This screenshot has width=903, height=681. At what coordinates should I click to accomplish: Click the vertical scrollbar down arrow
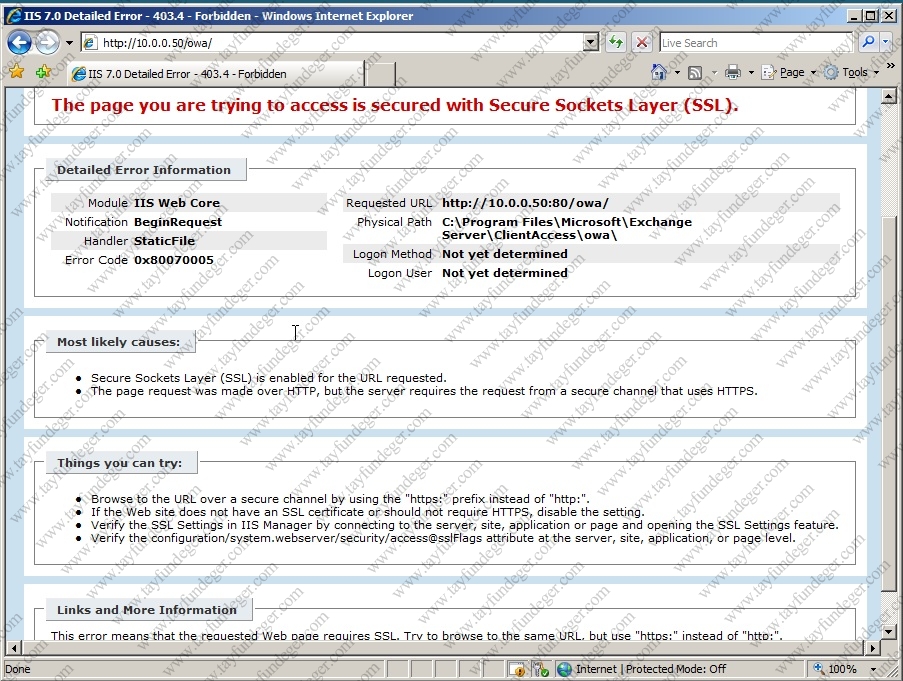889,631
